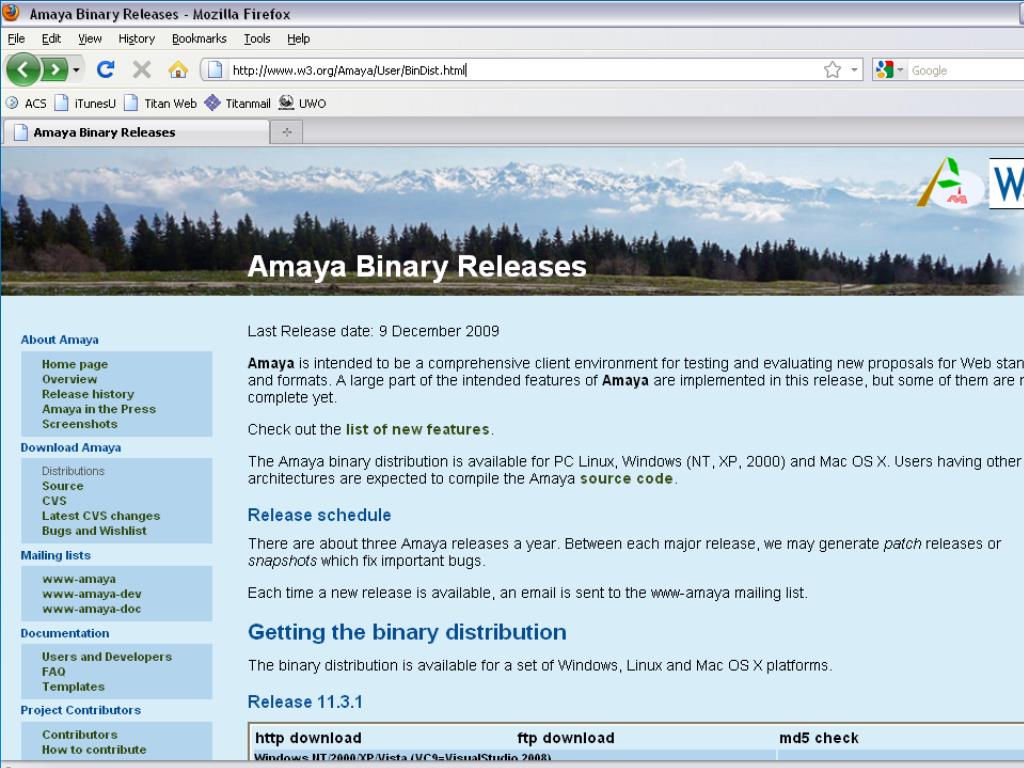This screenshot has height=768, width=1024.
Task: Open the Templates sidebar link
Action: click(x=73, y=687)
